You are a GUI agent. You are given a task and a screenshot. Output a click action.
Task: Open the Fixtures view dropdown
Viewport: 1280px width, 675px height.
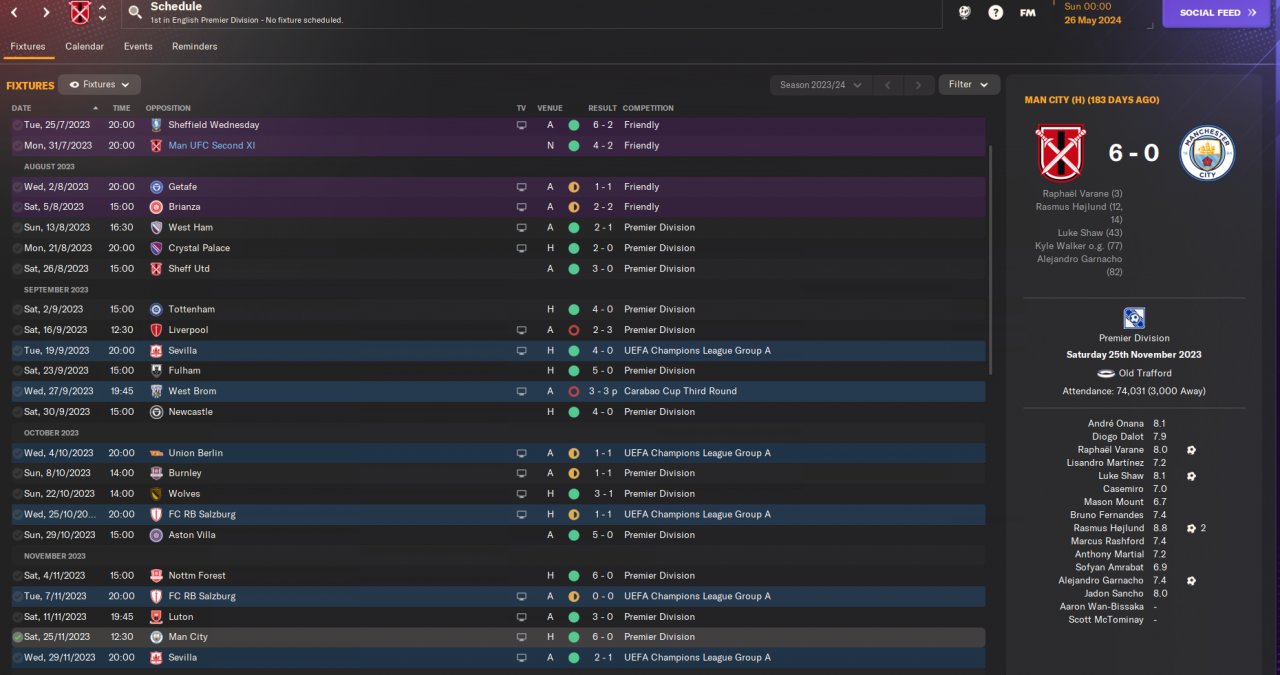coord(99,85)
